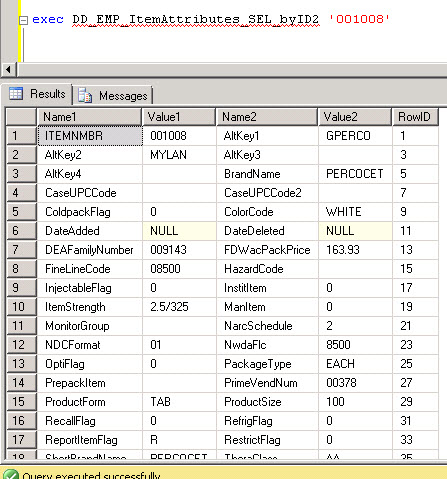Select all via grid corner header cell

click(21, 117)
